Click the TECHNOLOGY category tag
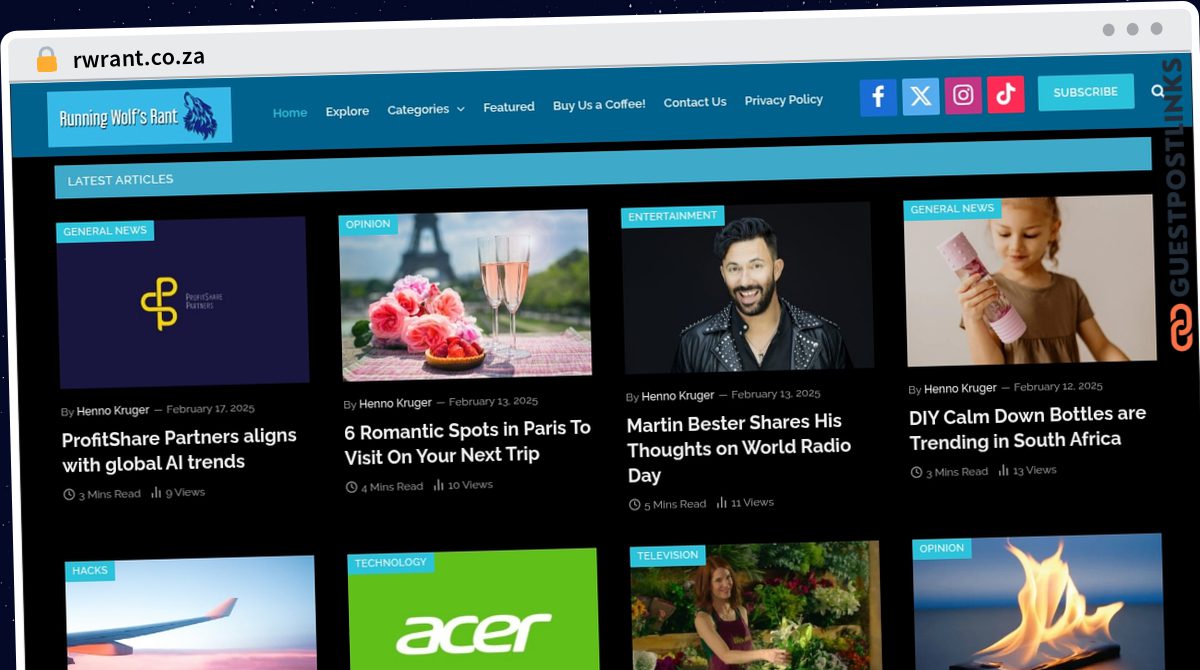Screen dimensions: 1200x670 coord(391,563)
